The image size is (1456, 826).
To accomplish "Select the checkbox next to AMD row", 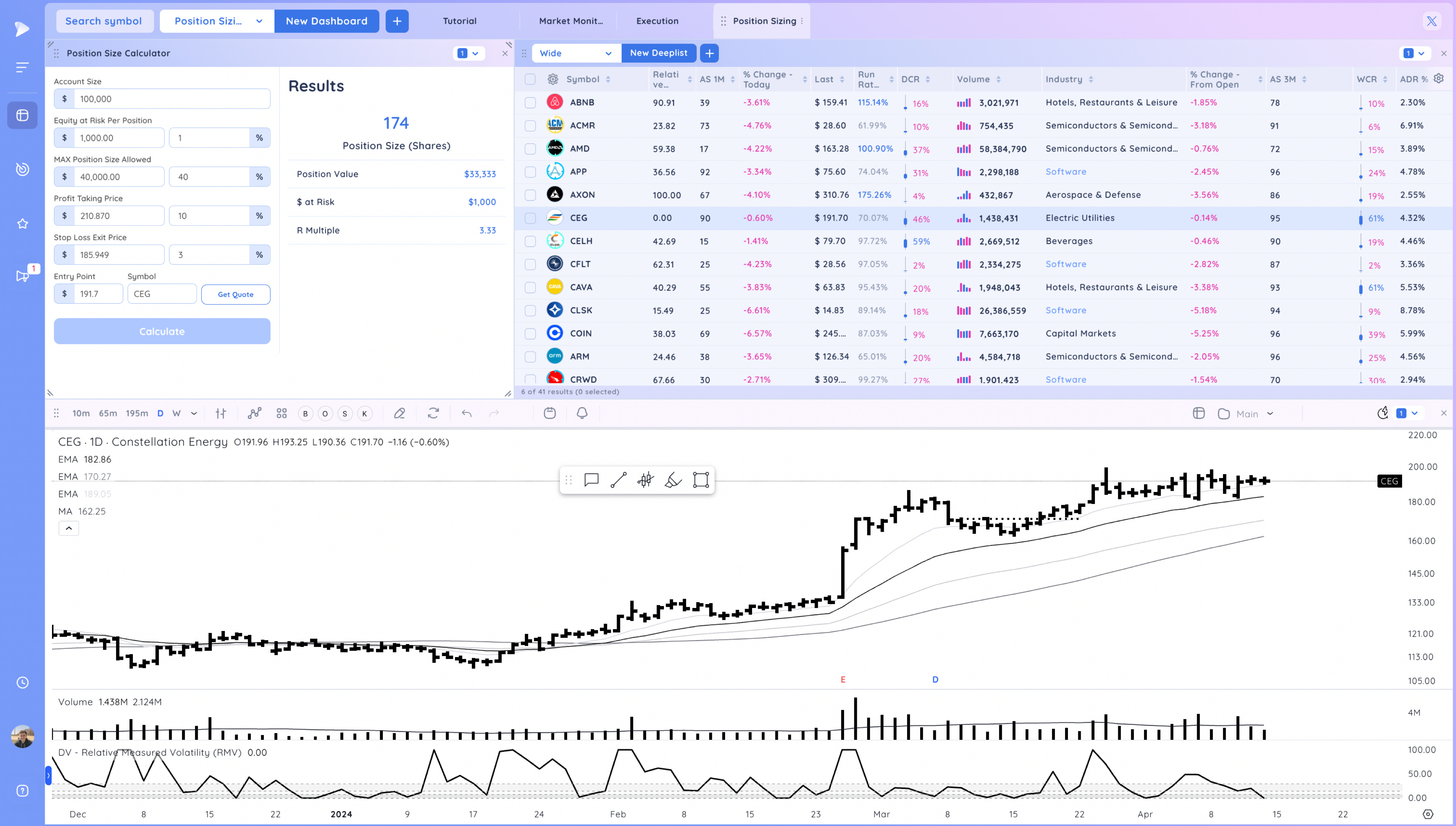I will 531,148.
